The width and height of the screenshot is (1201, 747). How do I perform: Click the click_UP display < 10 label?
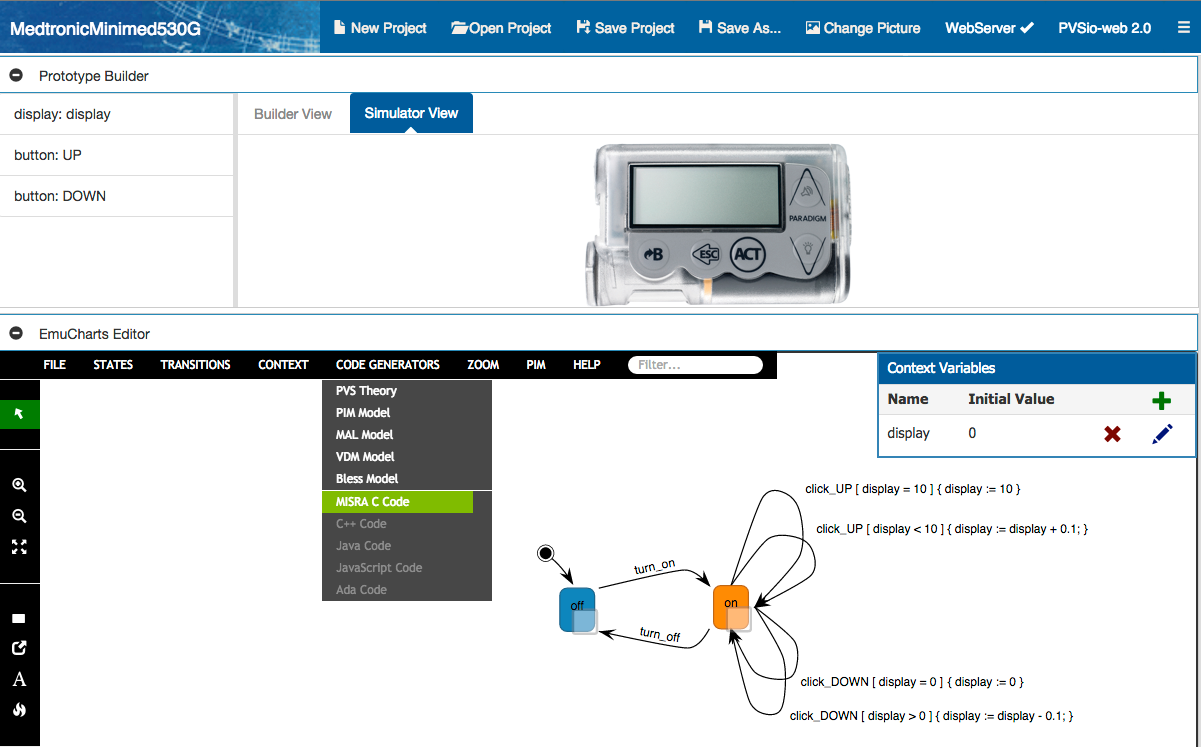click(951, 529)
